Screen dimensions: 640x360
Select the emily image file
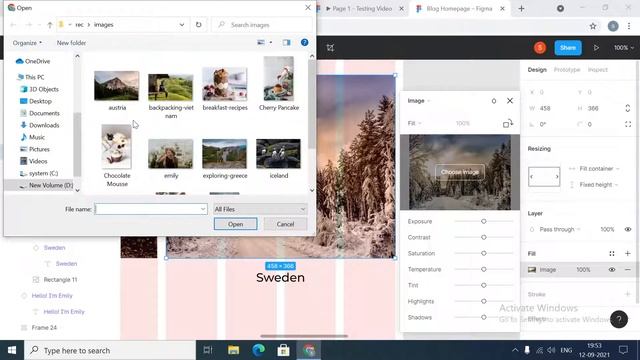(x=171, y=153)
